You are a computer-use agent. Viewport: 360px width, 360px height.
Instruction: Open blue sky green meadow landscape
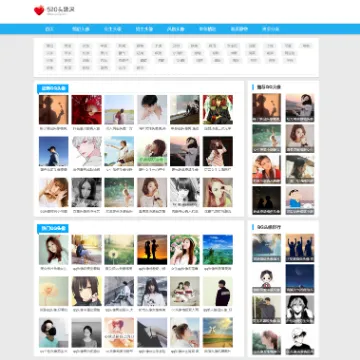(x=218, y=250)
